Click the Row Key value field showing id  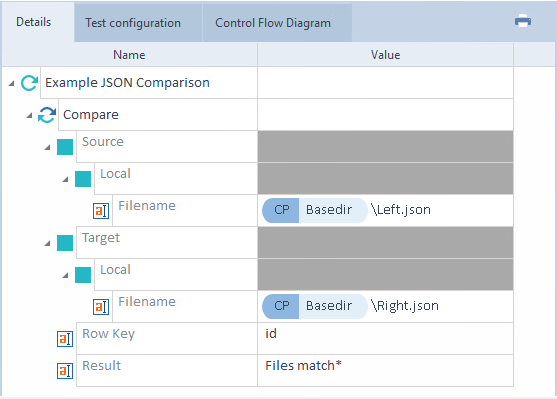click(x=385, y=338)
